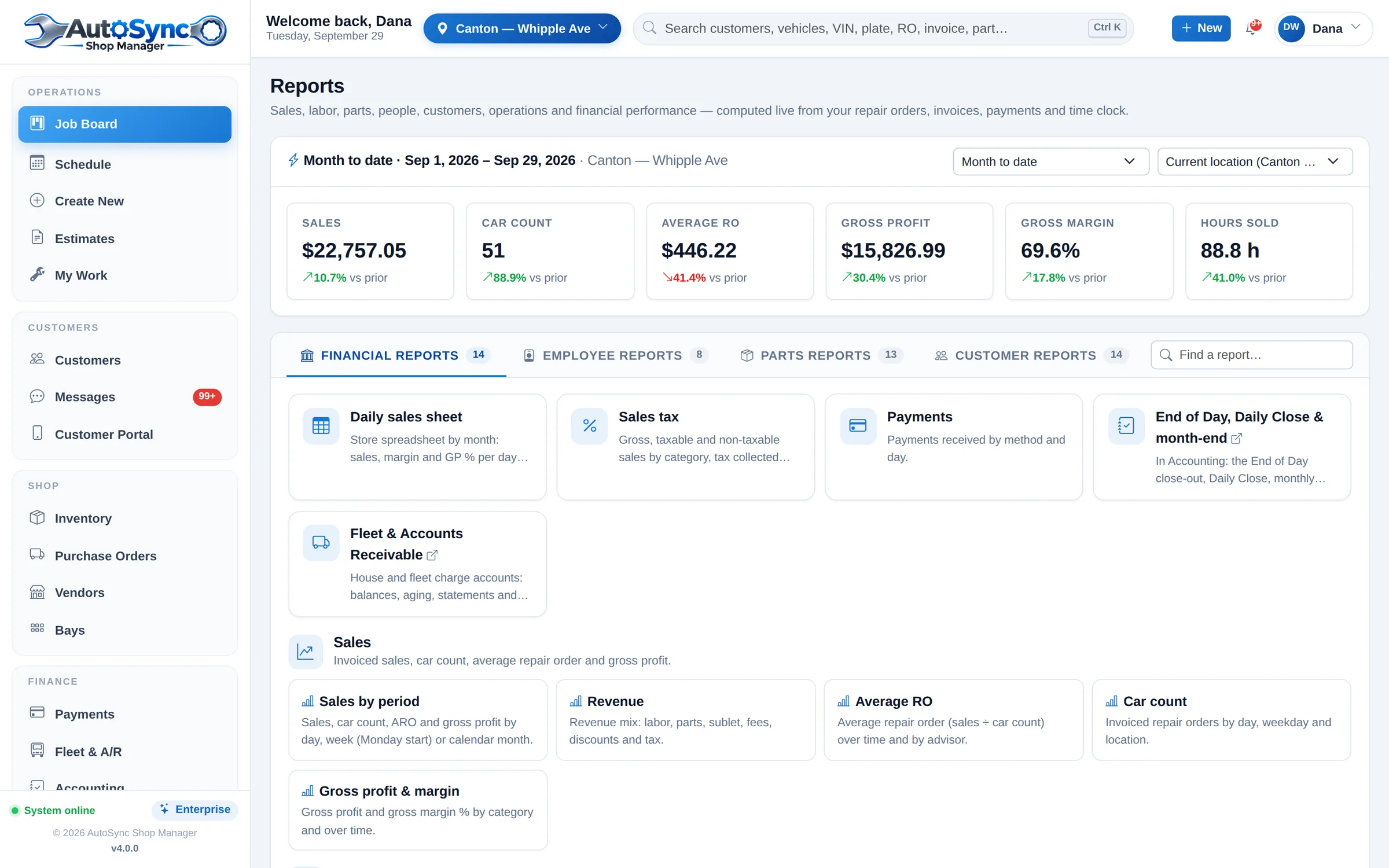Image resolution: width=1389 pixels, height=868 pixels.
Task: Click the Customer Portal phone icon
Action: [x=37, y=433]
